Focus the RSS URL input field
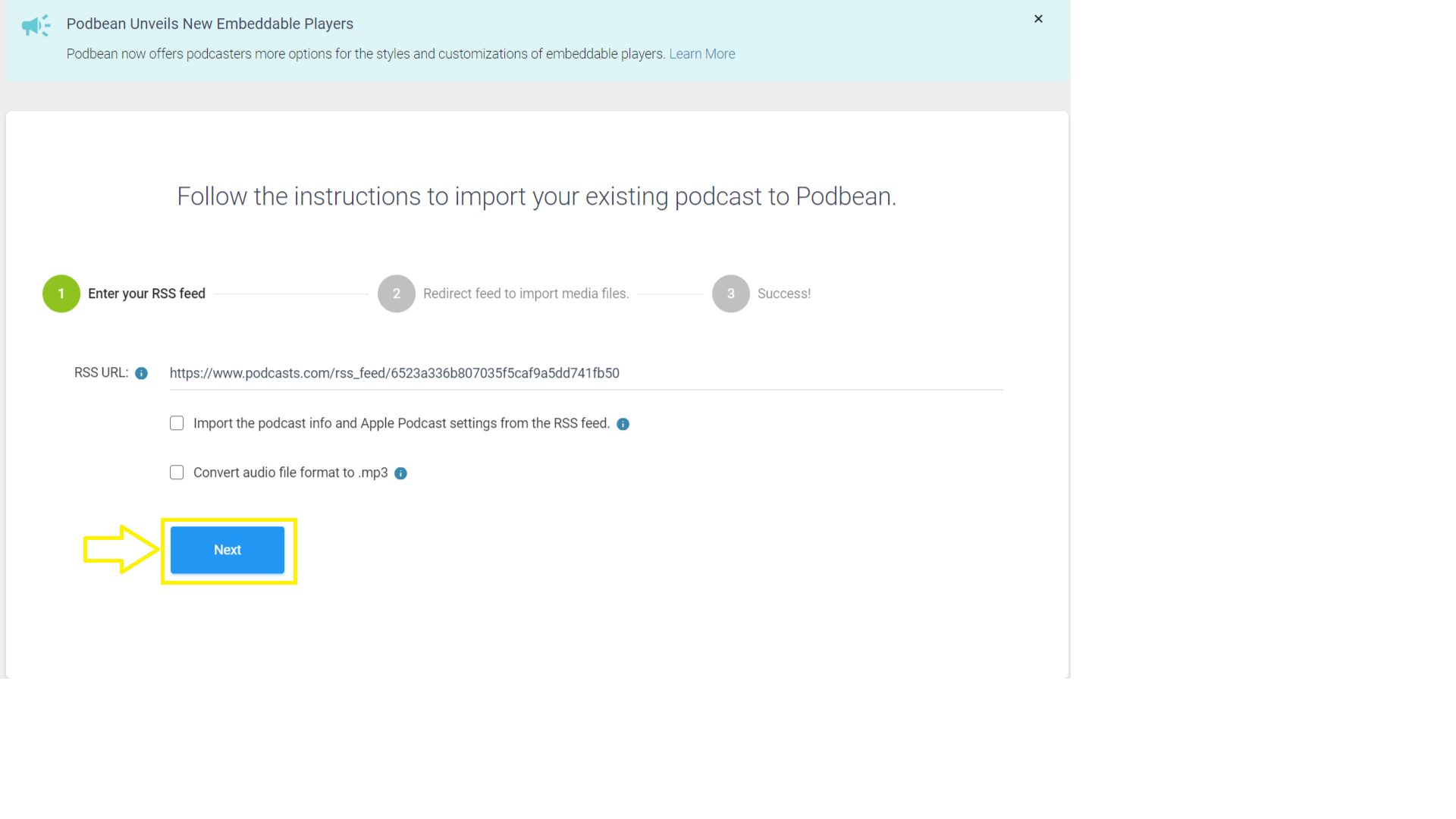The width and height of the screenshot is (1456, 819). (585, 373)
